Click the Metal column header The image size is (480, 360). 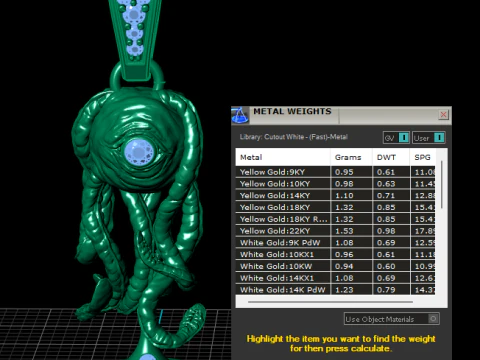click(283, 157)
